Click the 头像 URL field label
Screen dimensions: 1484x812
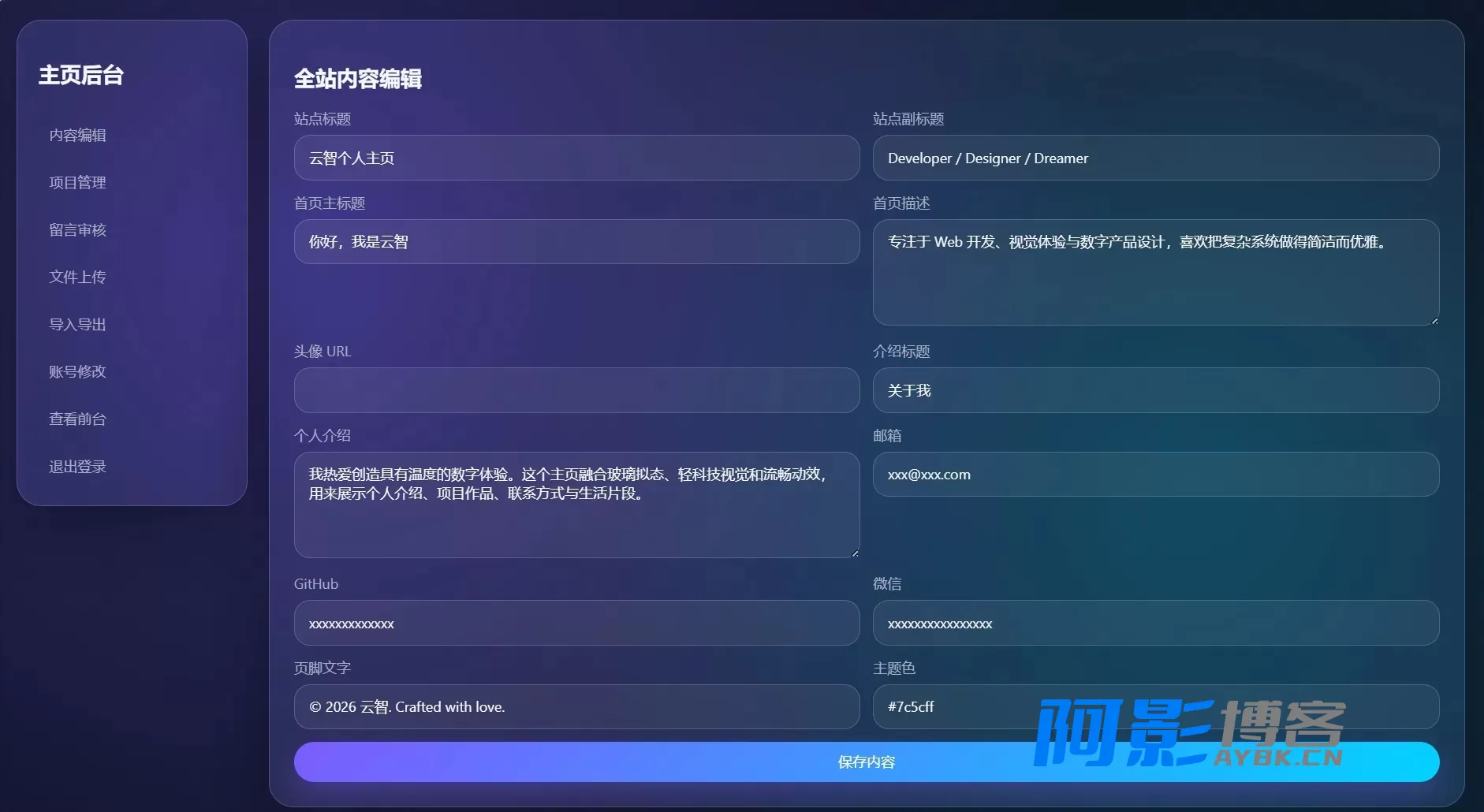tap(323, 352)
